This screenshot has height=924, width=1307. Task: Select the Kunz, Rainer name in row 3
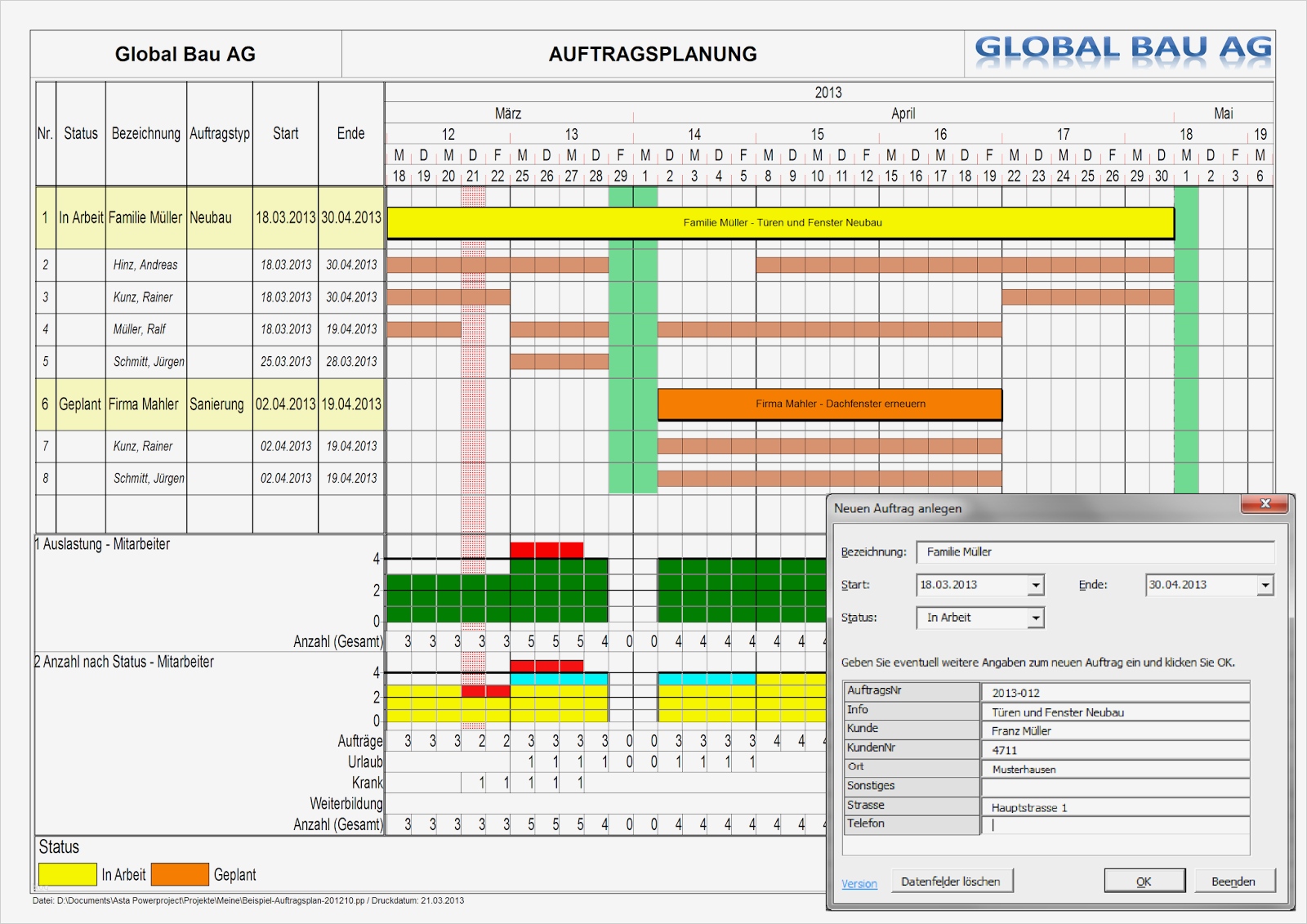143,297
